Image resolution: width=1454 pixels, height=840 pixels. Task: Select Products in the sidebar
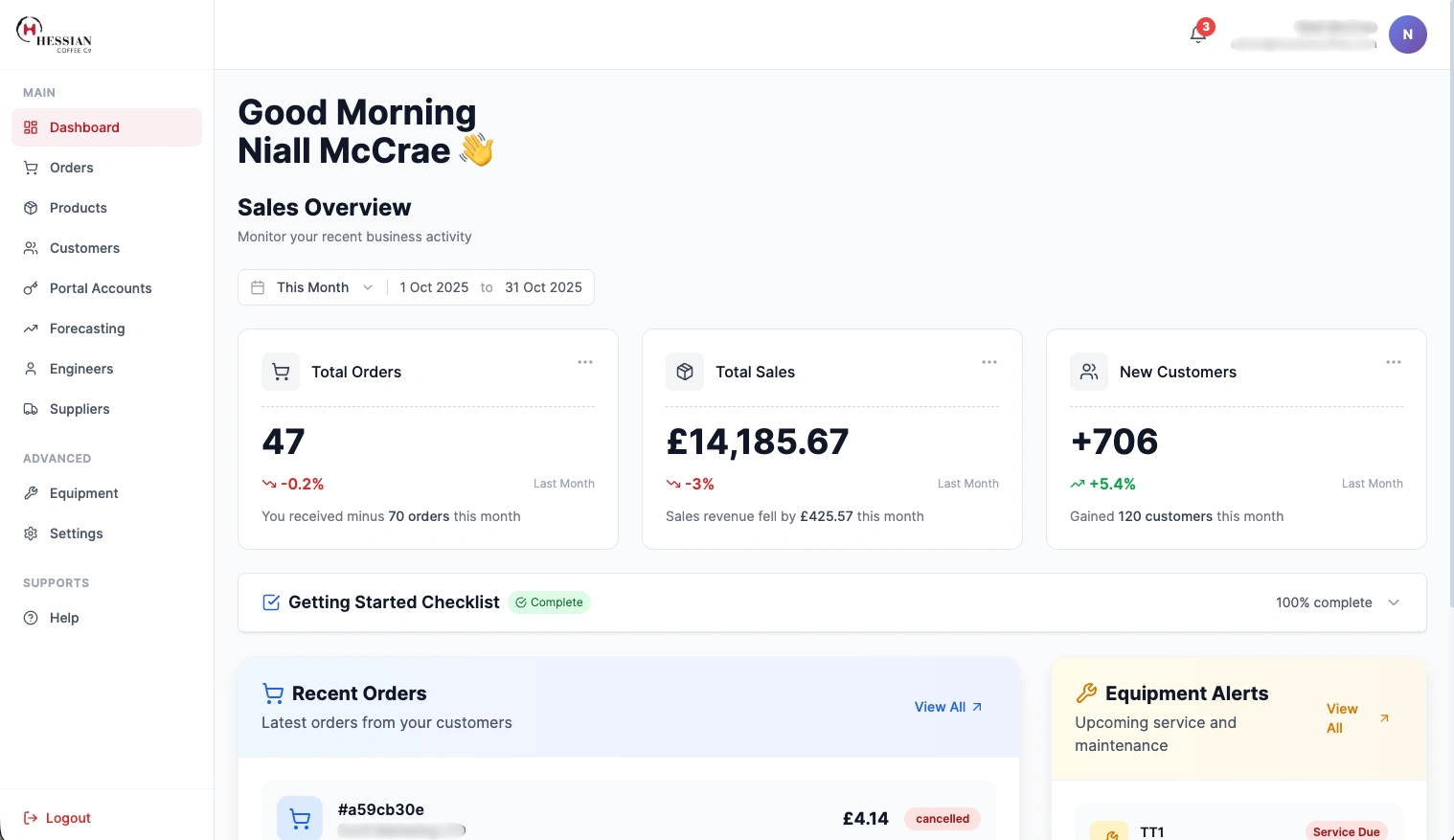point(78,208)
